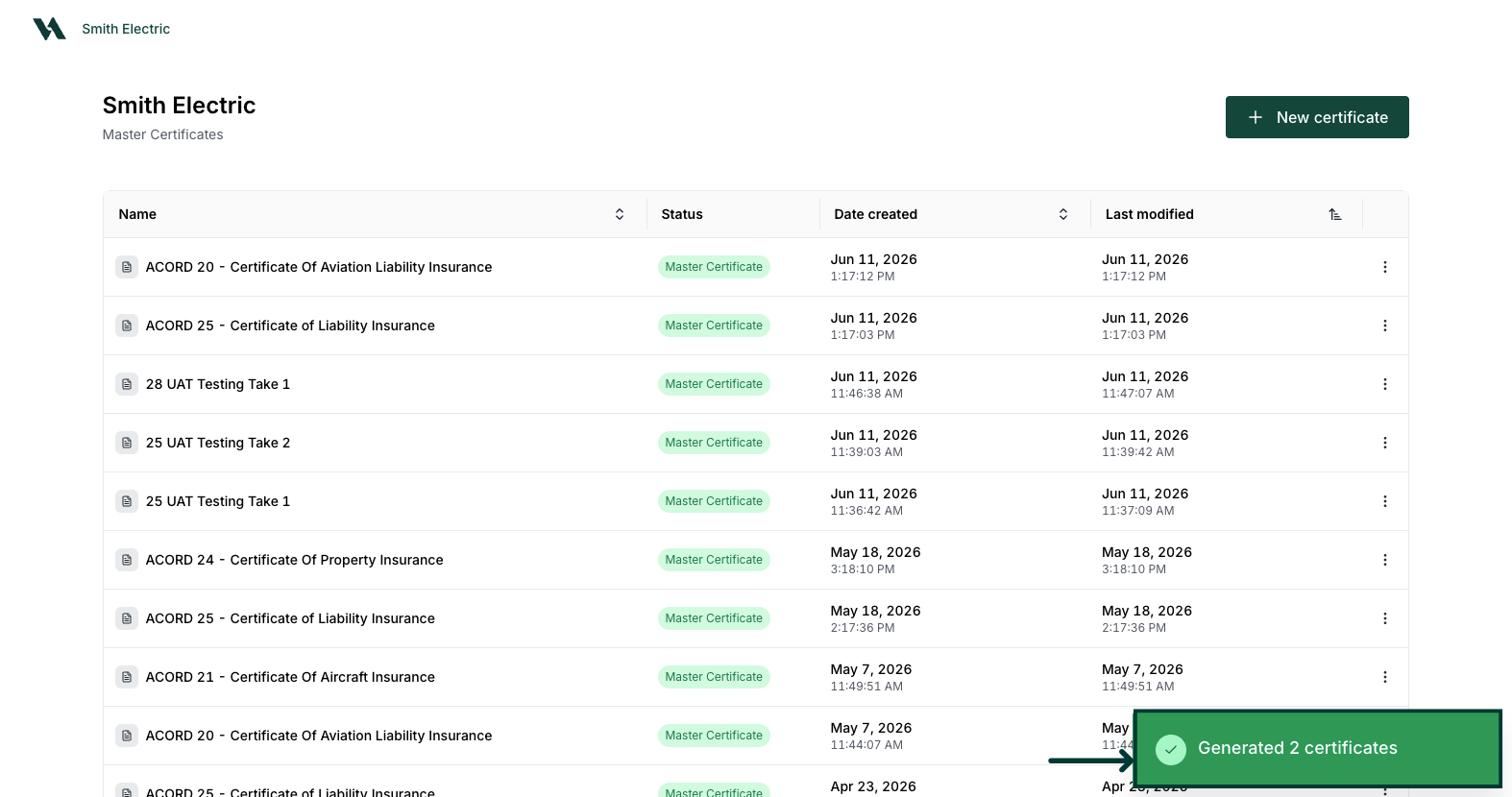Click the document icon for ACORD 25 created Jun 11
This screenshot has width=1512, height=797.
tap(127, 326)
